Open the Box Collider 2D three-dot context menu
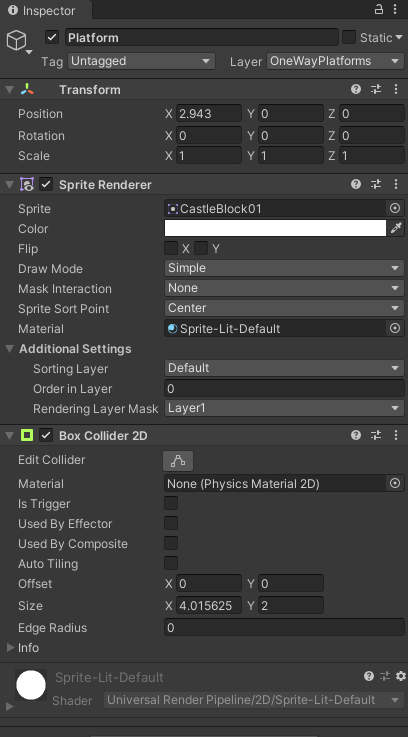The image size is (408, 737). (395, 435)
